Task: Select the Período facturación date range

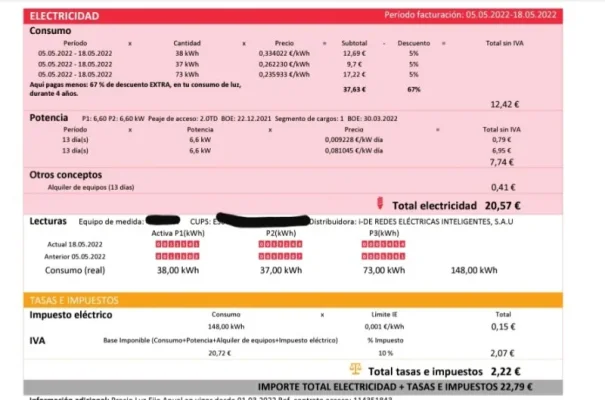Action: 511,15
